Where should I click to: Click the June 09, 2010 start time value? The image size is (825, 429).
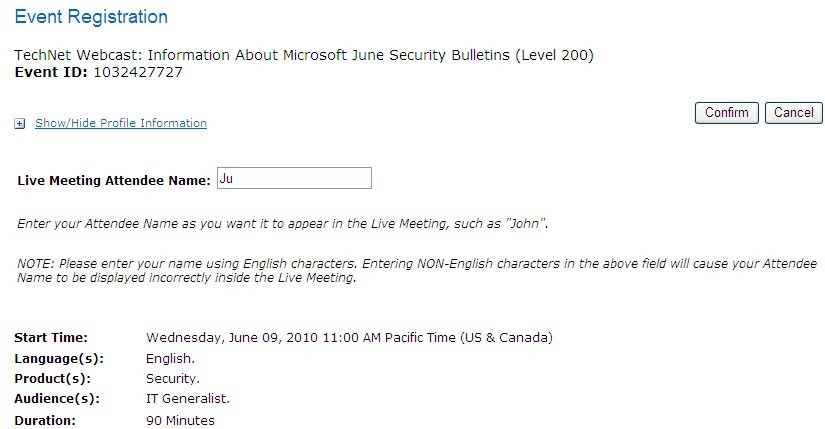[349, 337]
